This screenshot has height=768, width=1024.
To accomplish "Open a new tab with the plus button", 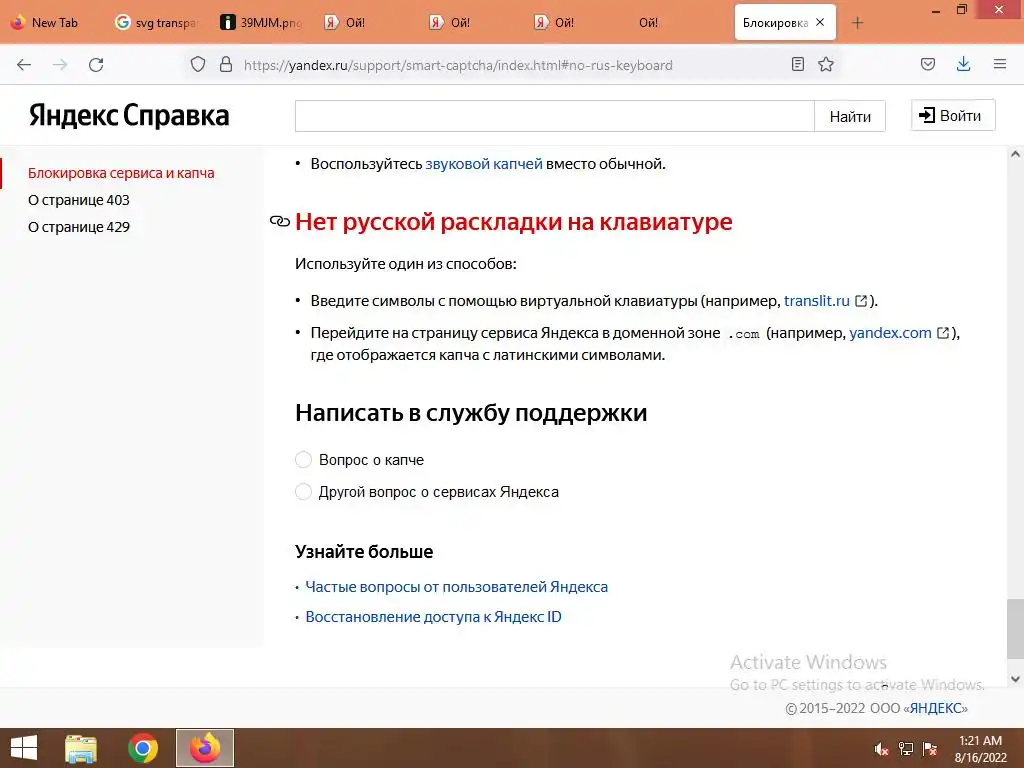I will (857, 23).
